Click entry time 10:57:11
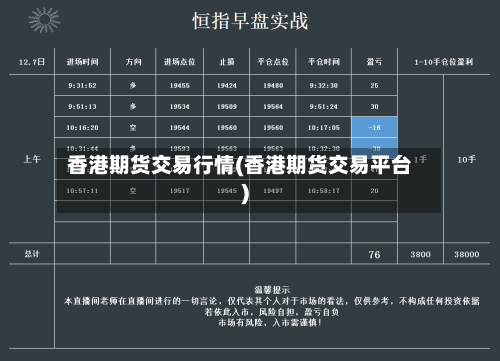Image resolution: width=500 pixels, height=361 pixels. 82,191
